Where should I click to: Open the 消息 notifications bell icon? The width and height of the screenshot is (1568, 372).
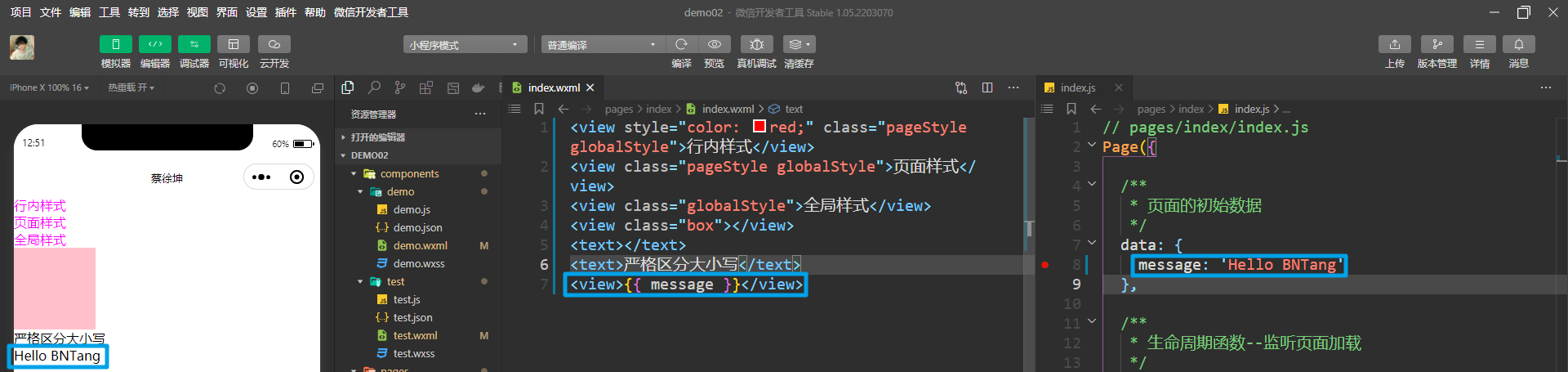[x=1519, y=44]
